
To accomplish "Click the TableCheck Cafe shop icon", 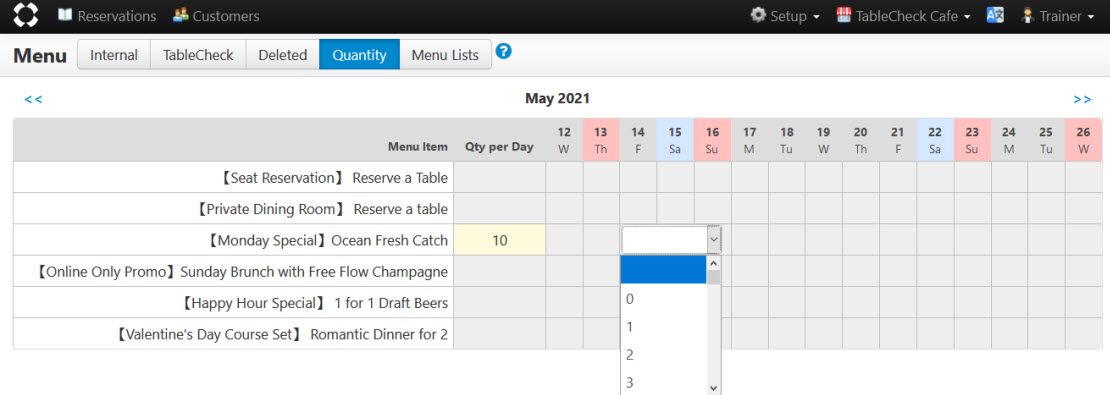I will pyautogui.click(x=843, y=15).
